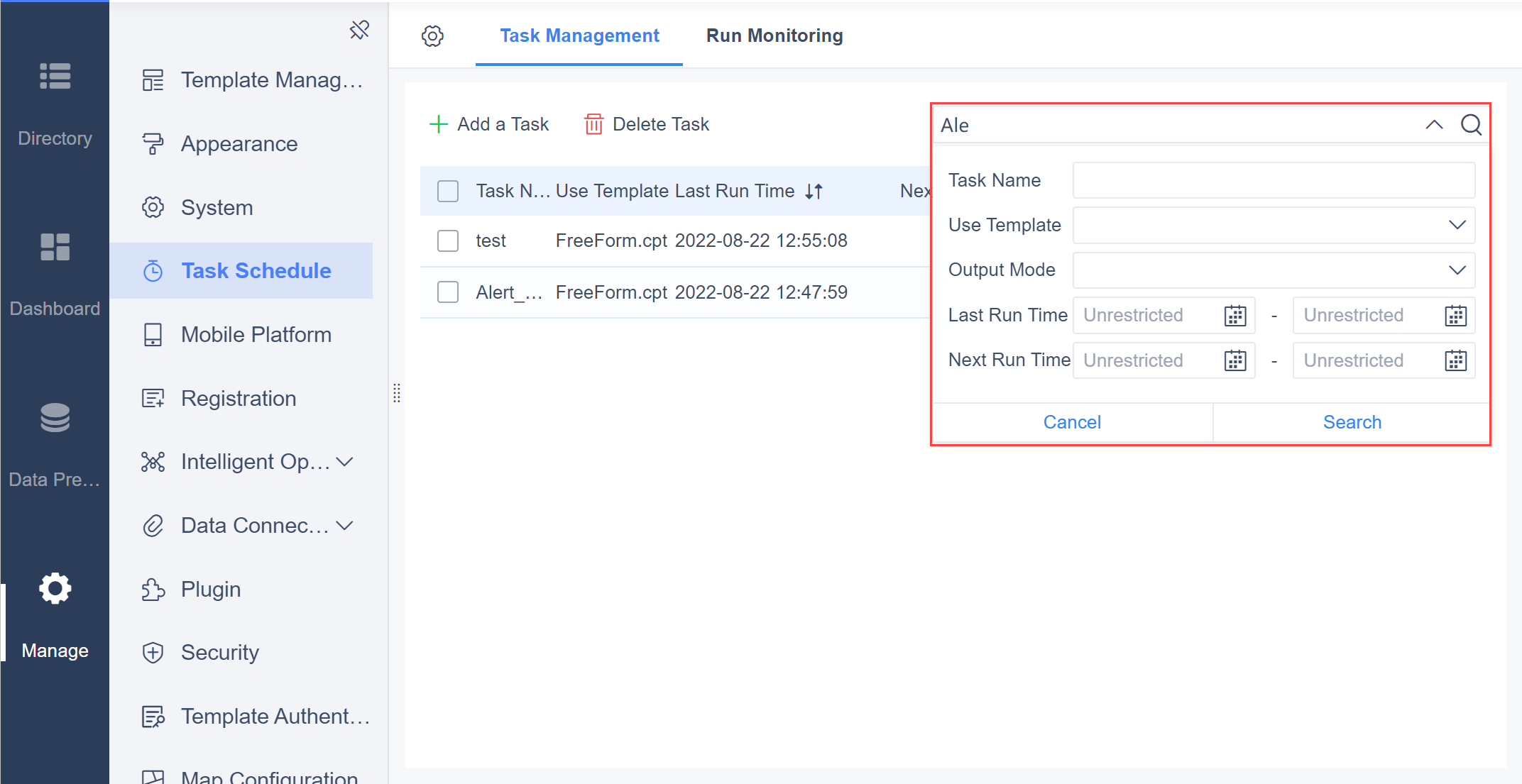1522x784 pixels.
Task: Open Template Management menu item
Action: coord(241,80)
